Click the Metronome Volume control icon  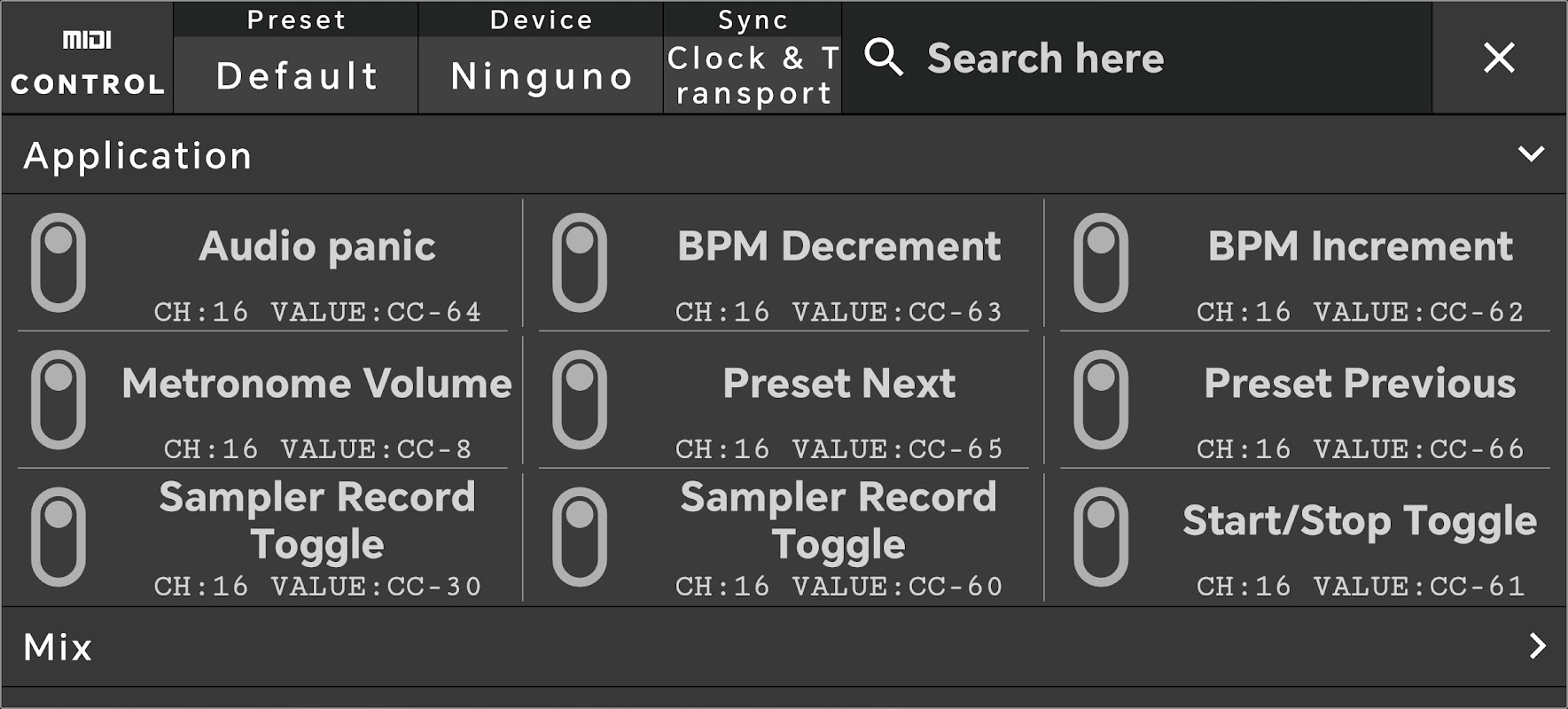point(59,400)
